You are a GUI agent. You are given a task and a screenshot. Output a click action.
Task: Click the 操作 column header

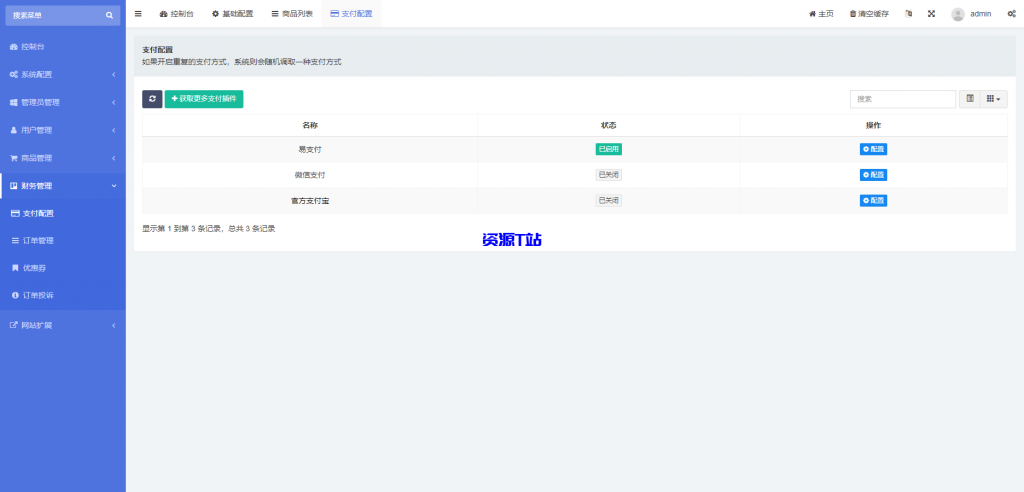[x=873, y=125]
